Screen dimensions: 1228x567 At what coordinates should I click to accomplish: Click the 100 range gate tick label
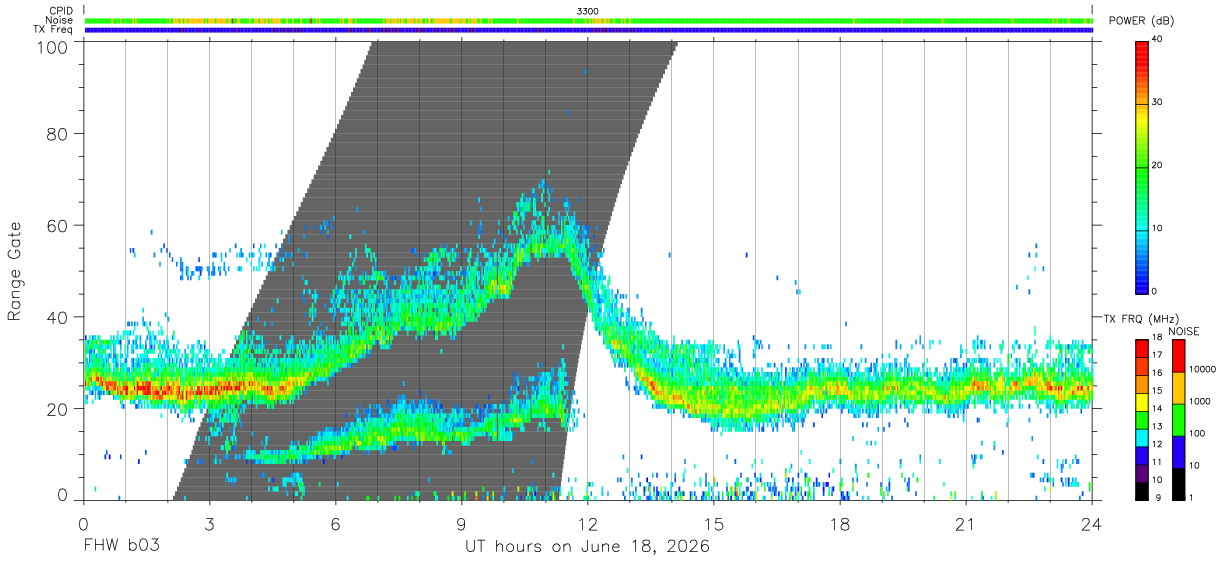point(53,47)
